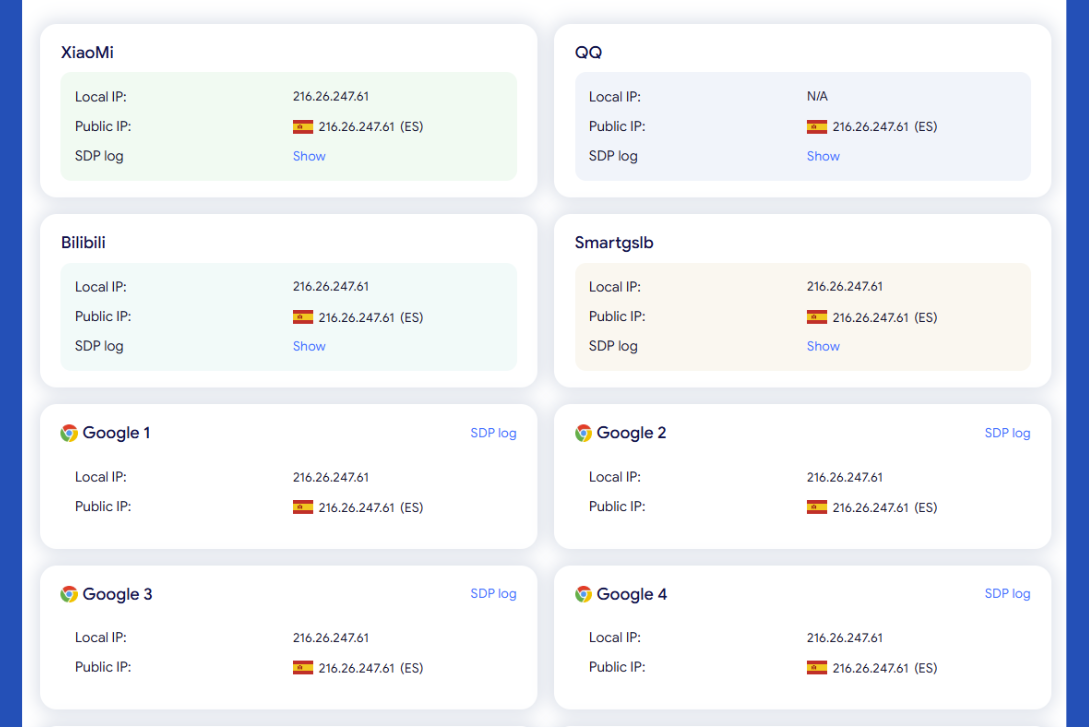Click the Smartgslb public IP address
The width and height of the screenshot is (1089, 727).
tap(870, 317)
